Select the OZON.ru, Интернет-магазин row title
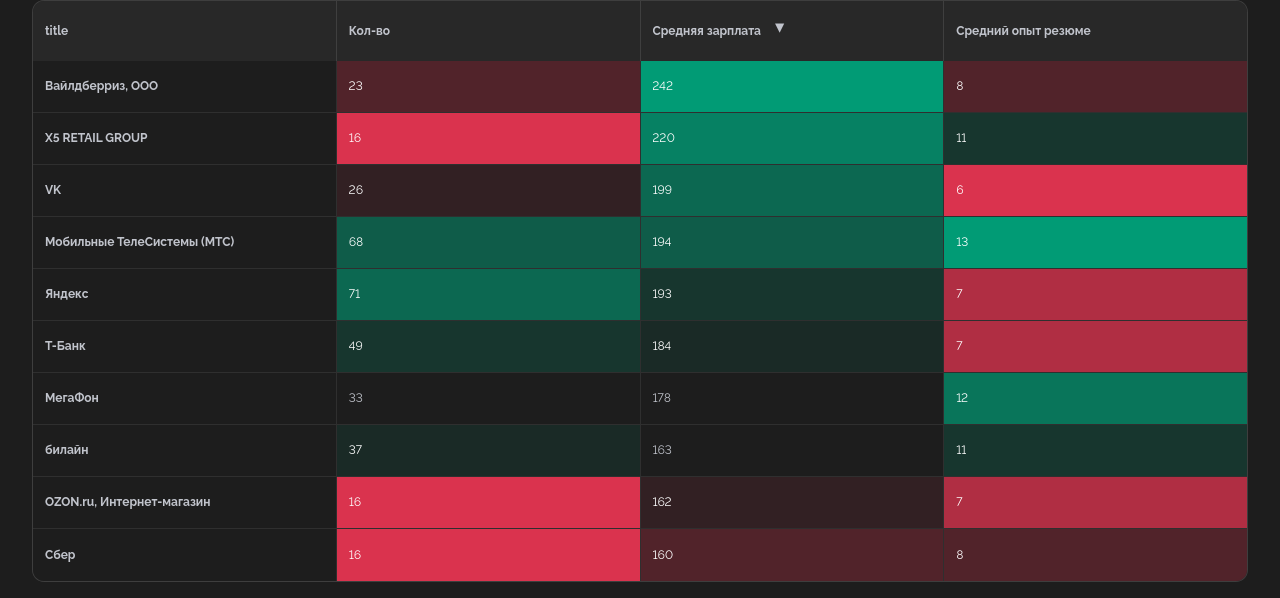1280x598 pixels. point(127,502)
